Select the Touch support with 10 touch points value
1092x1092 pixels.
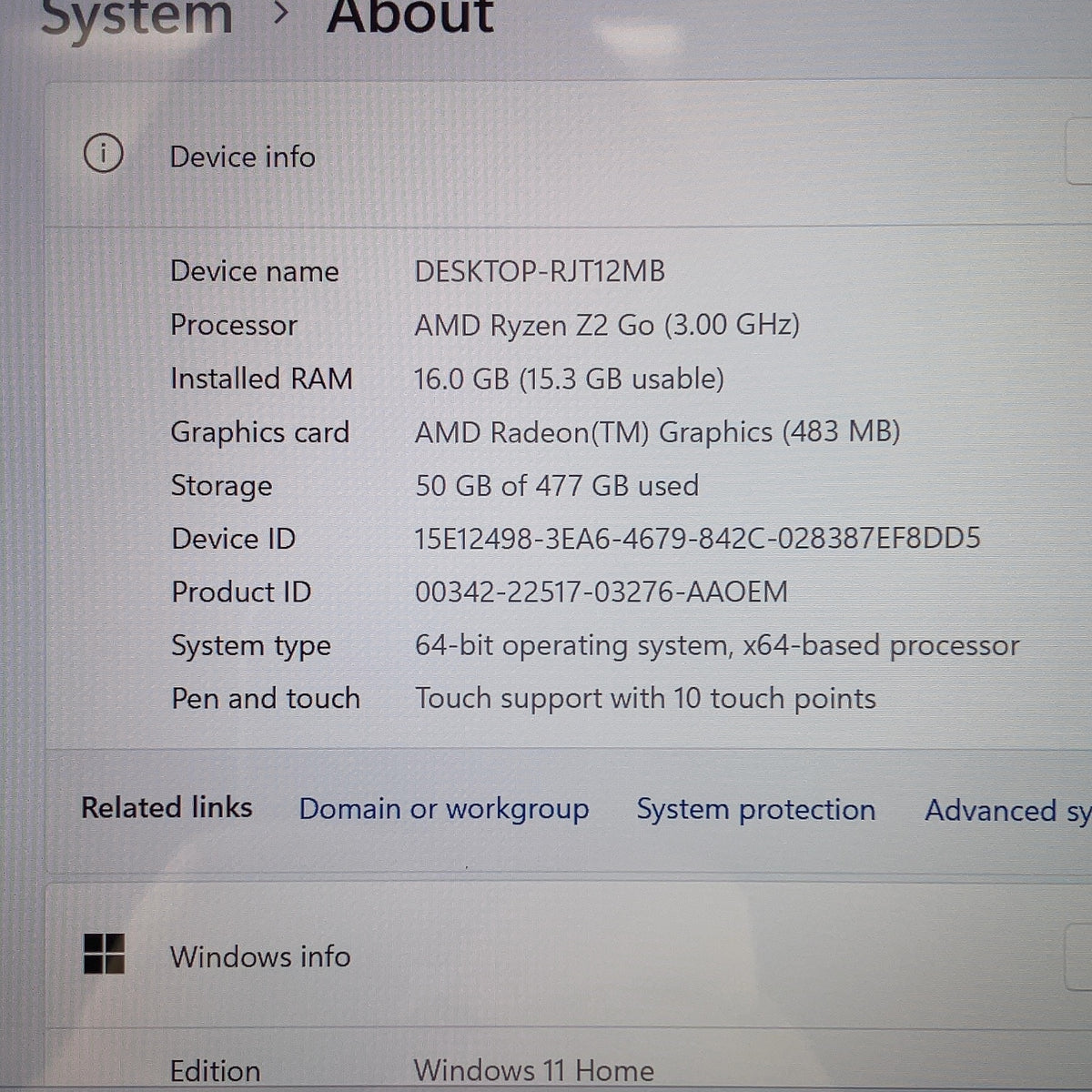tap(645, 699)
